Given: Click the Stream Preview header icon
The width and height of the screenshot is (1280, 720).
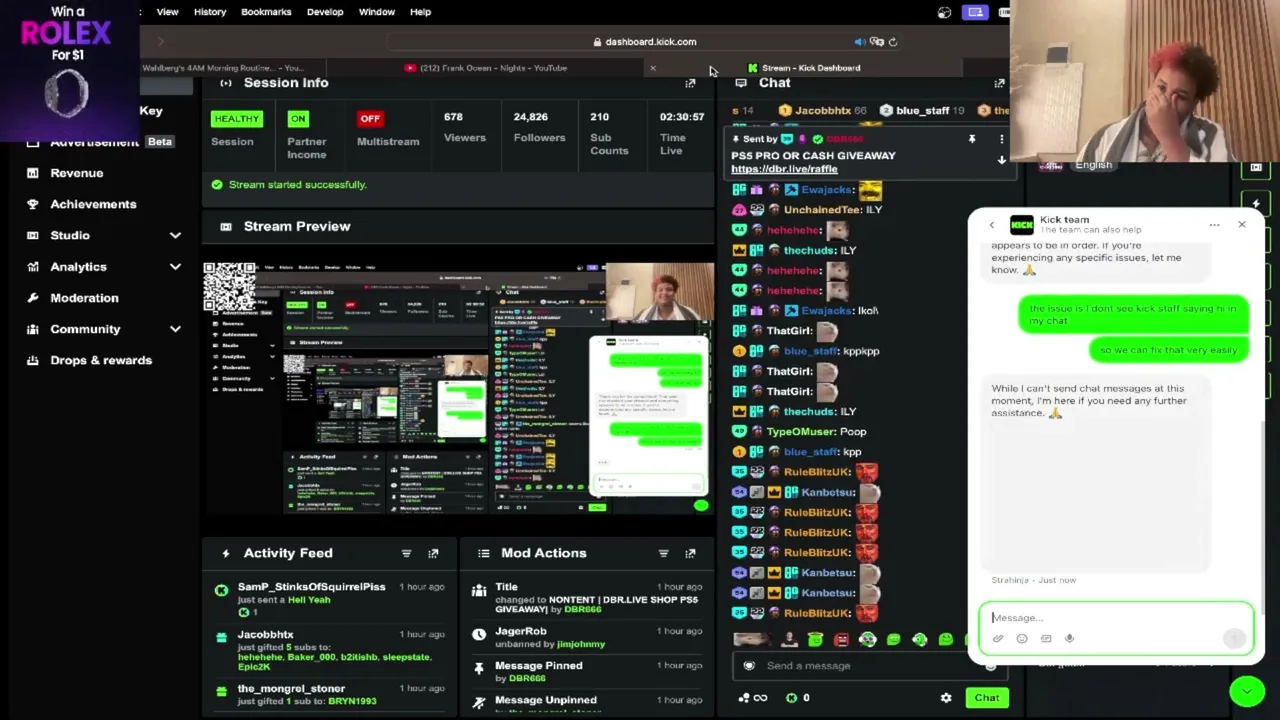Looking at the screenshot, I should 226,227.
